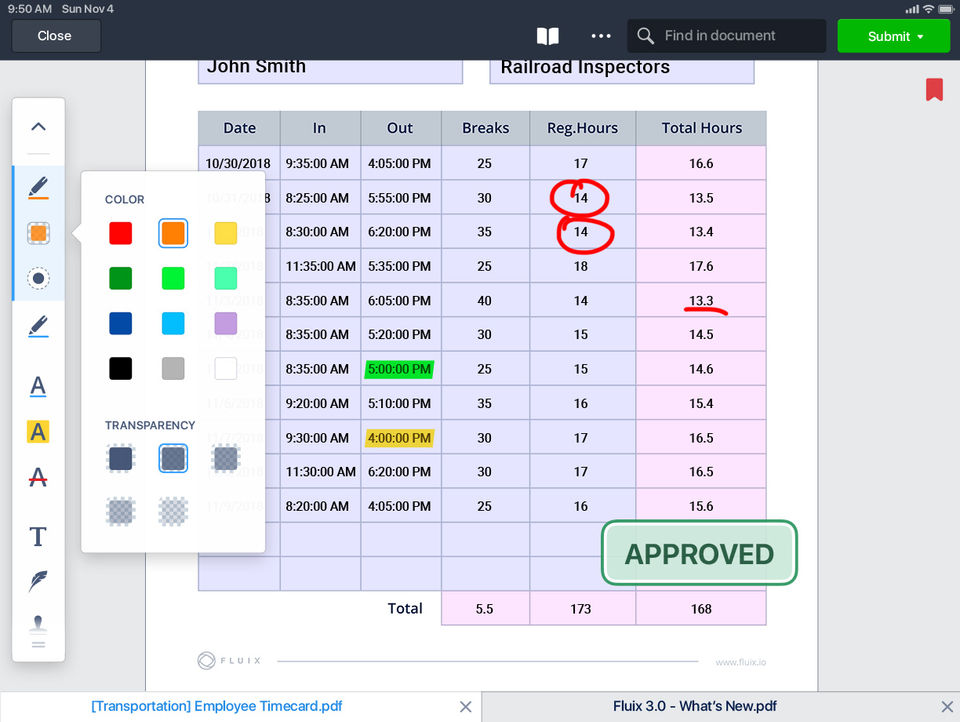Pick the dark blue color swatch
Viewport: 960px width, 722px height.
pyautogui.click(x=121, y=323)
